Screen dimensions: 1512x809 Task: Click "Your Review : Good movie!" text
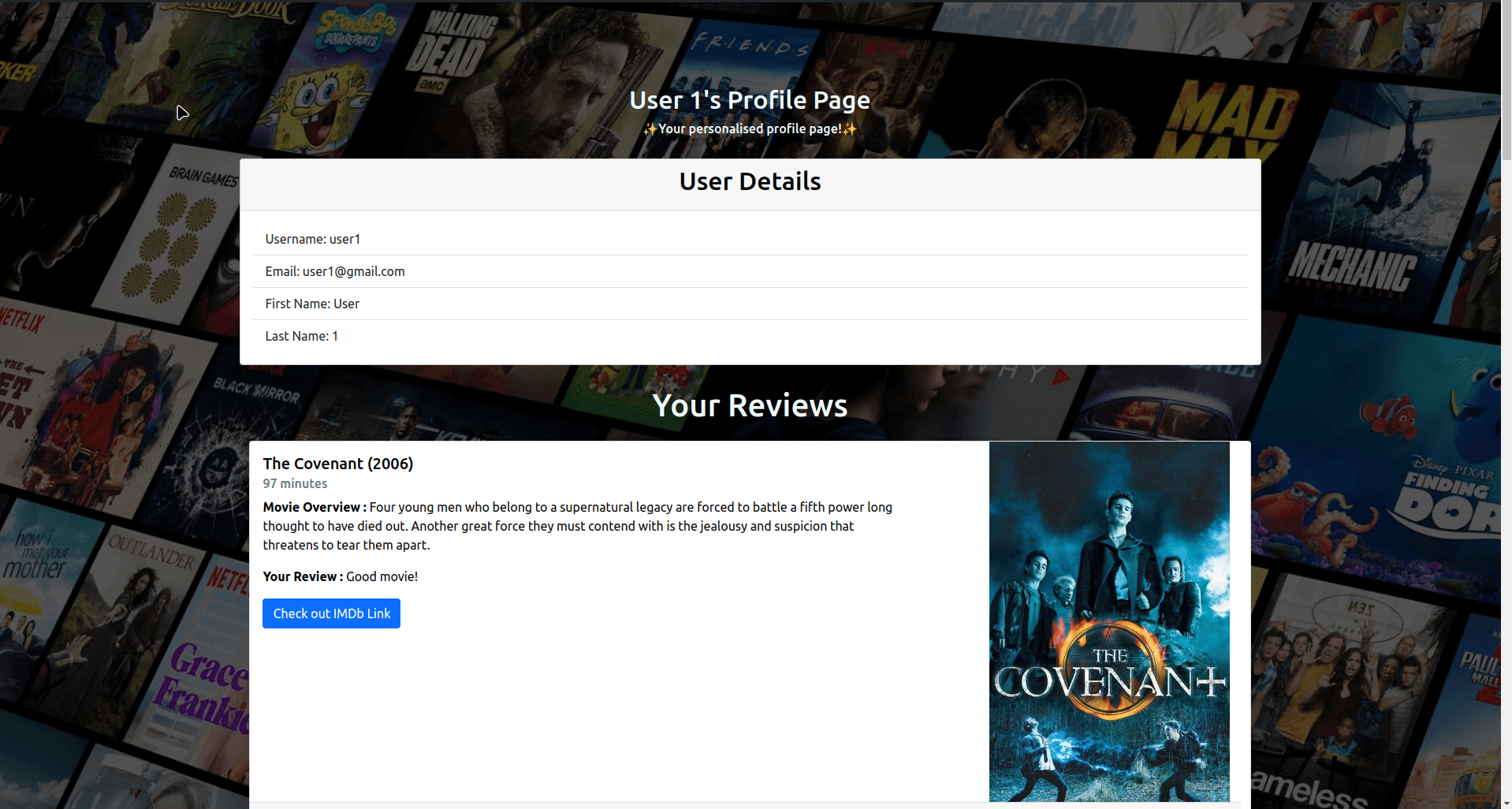(341, 576)
